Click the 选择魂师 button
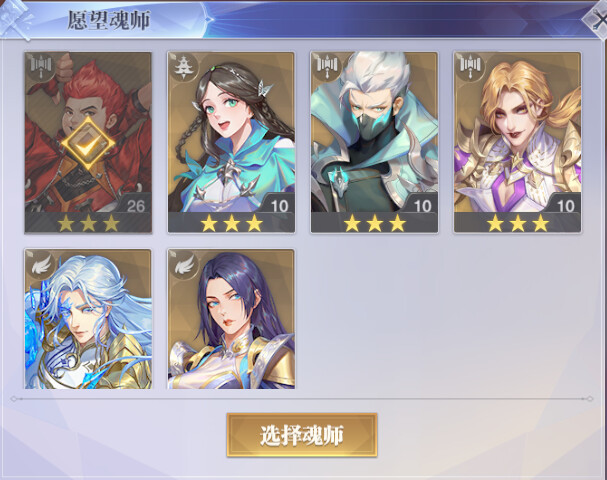The image size is (607, 480). pos(302,435)
